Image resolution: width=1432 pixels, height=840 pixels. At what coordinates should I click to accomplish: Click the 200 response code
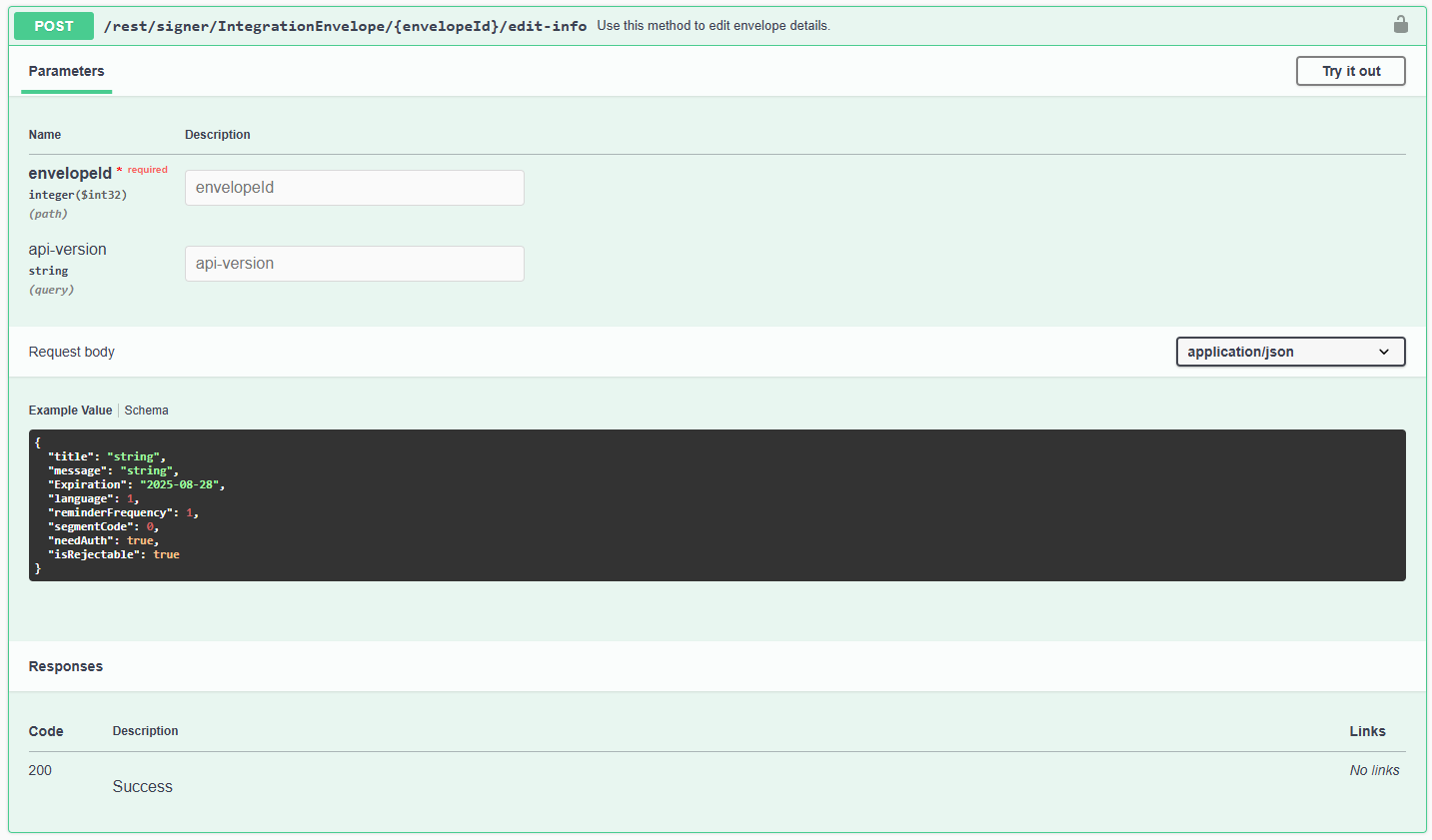click(40, 770)
